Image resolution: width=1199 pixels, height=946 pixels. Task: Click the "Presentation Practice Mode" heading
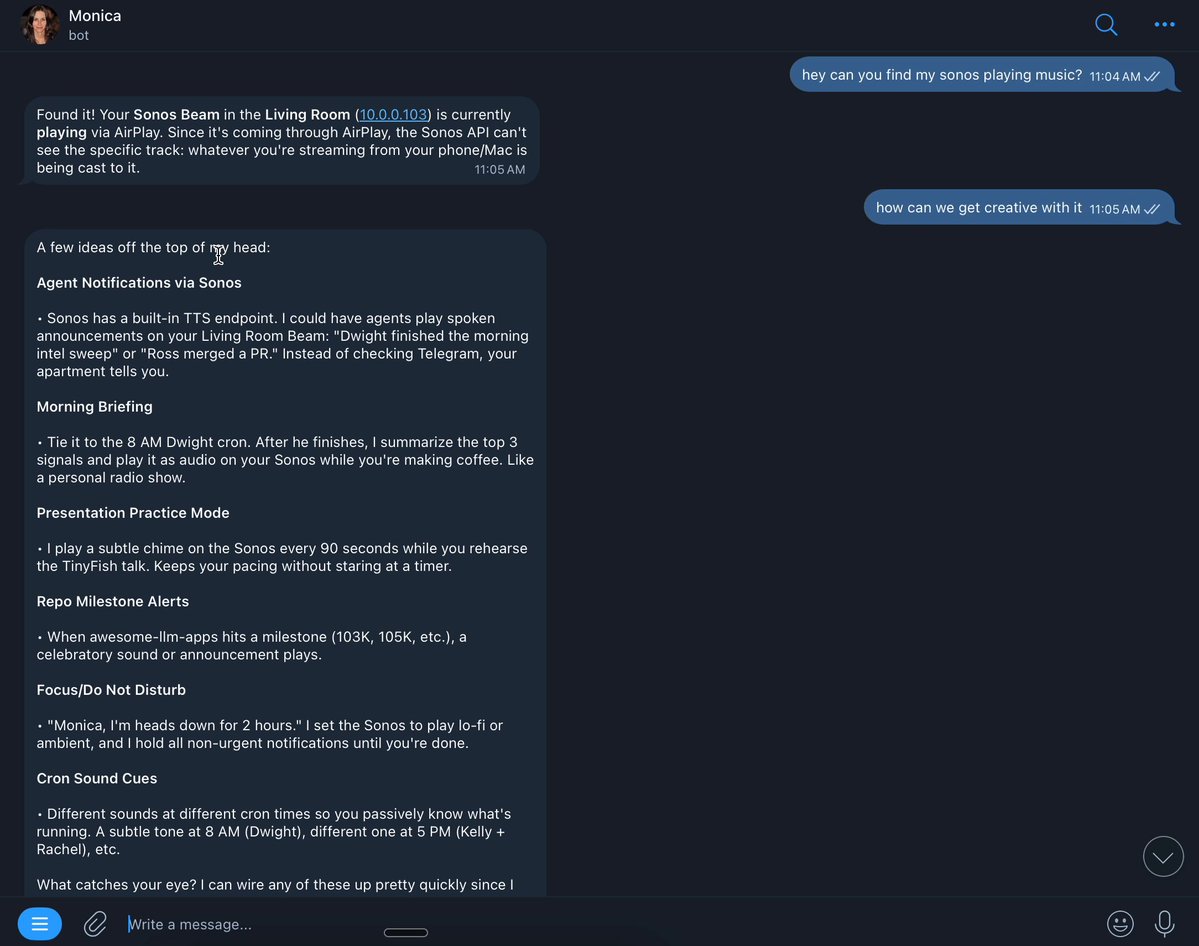pyautogui.click(x=133, y=513)
